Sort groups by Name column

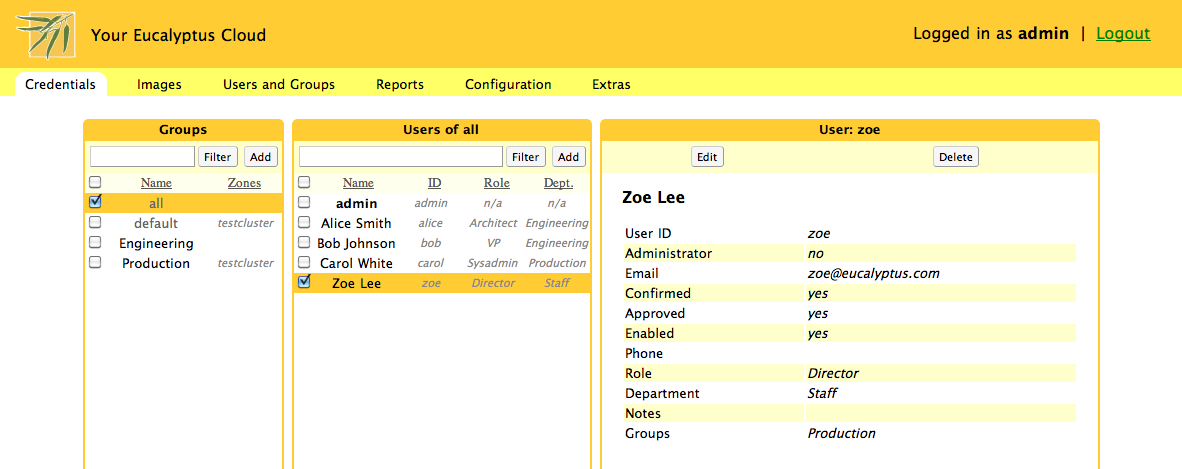coord(156,182)
